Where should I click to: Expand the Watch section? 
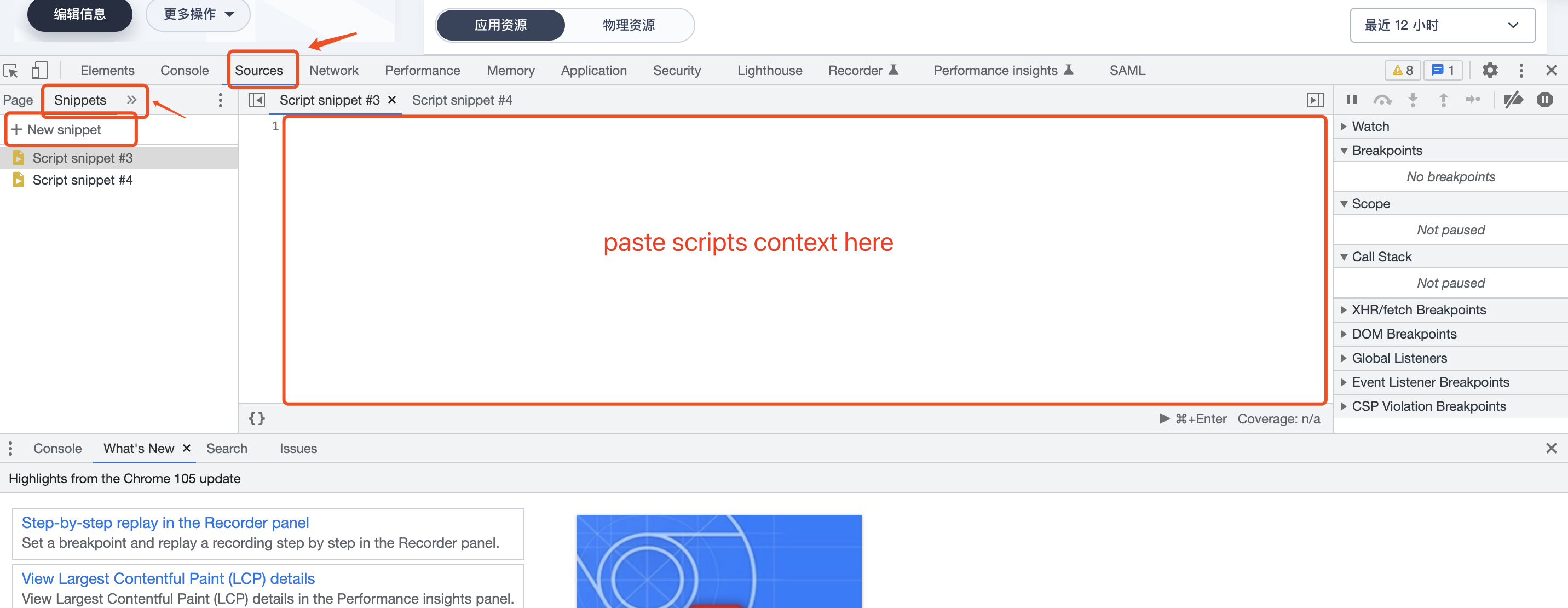point(1370,127)
